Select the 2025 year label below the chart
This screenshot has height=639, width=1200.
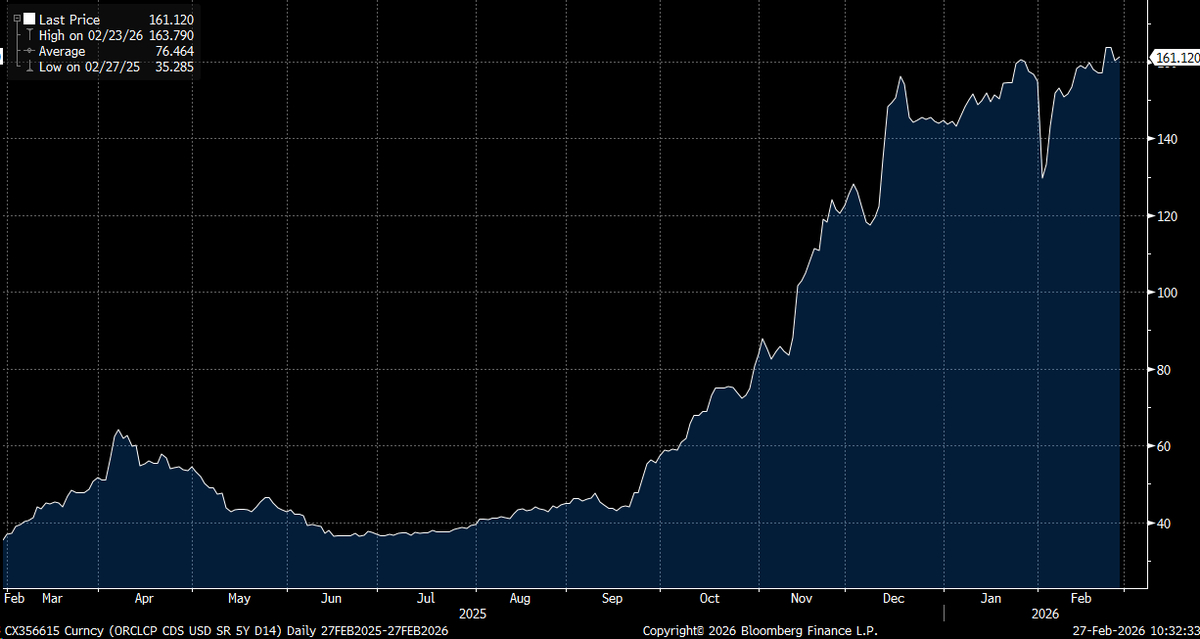click(471, 614)
